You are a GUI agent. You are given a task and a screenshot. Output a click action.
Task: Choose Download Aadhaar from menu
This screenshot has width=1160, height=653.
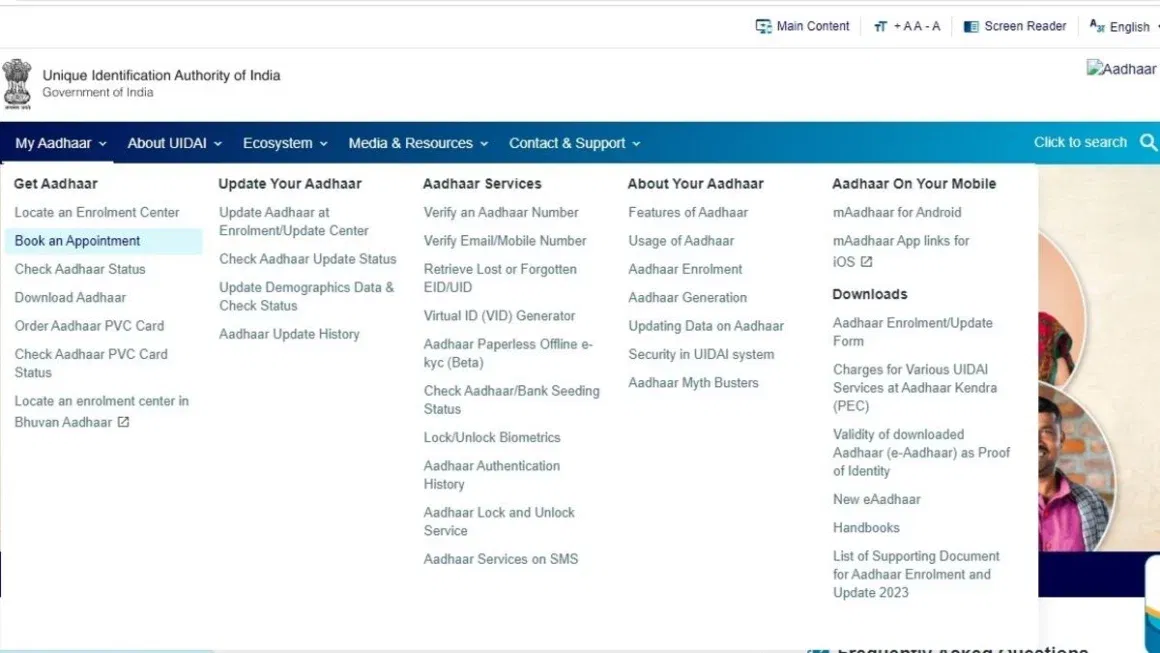70,297
